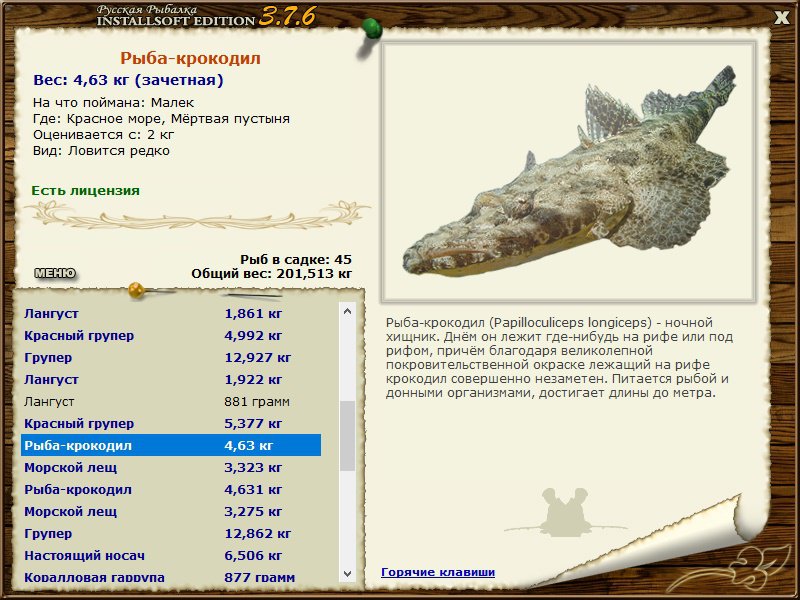The width and height of the screenshot is (800, 600).
Task: Close the fish tank window with X
Action: pos(781,16)
